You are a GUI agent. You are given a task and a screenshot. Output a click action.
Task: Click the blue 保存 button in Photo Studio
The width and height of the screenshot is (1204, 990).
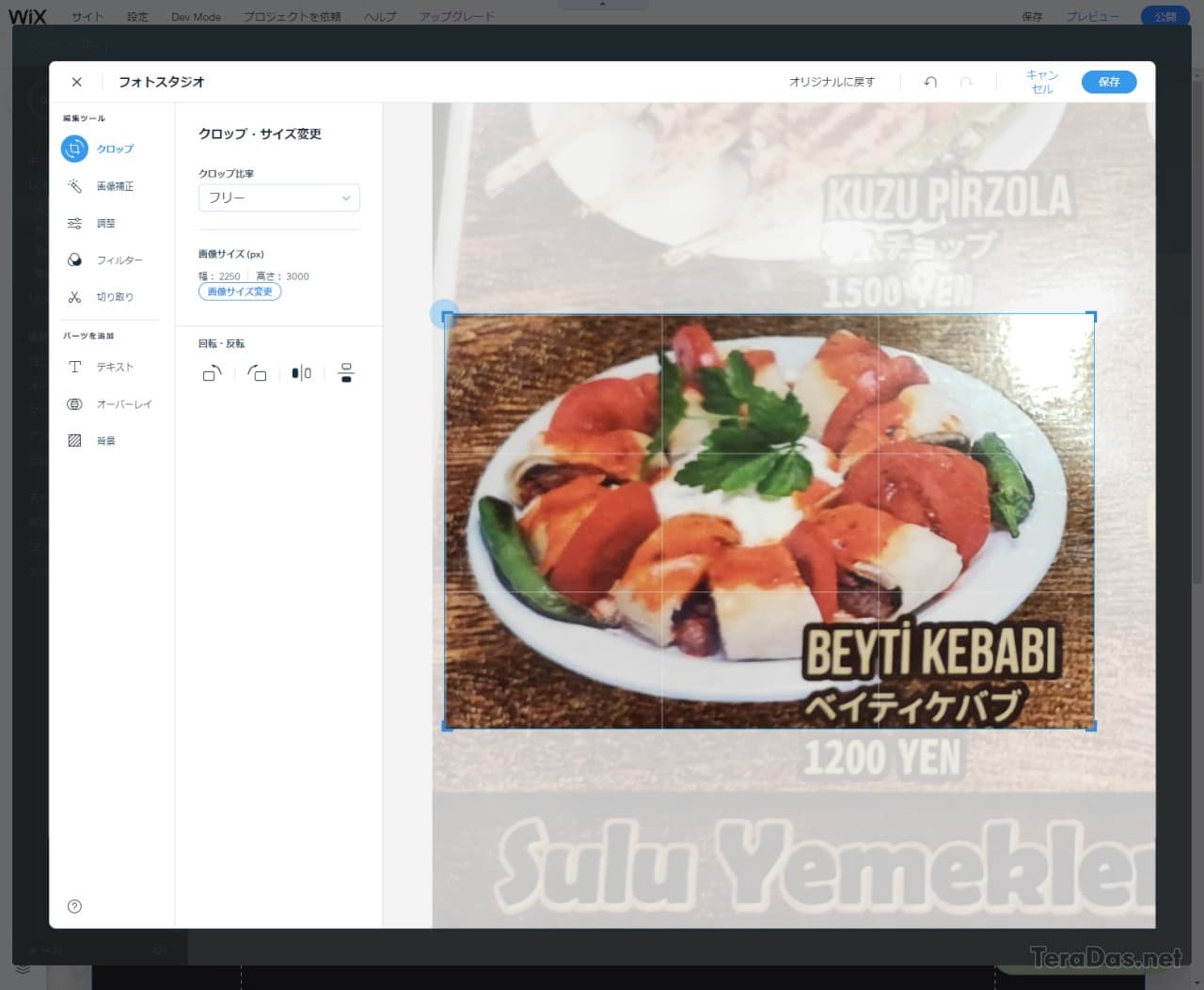[x=1109, y=82]
